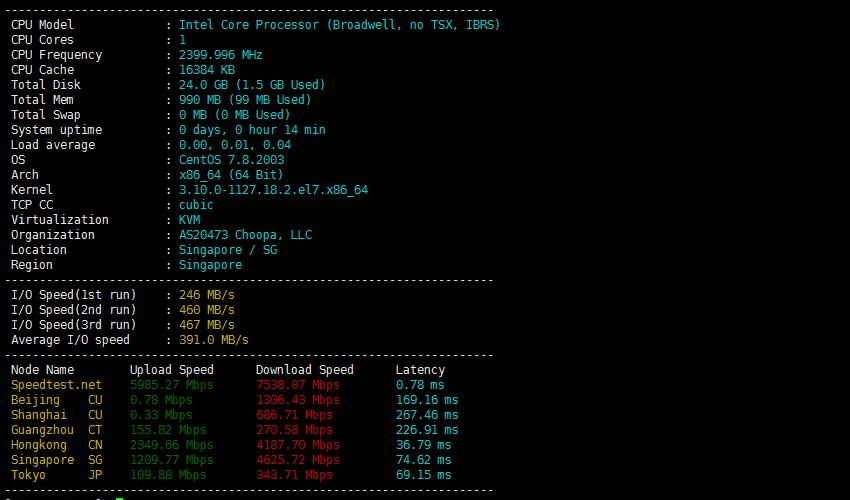Click the Region value Singapore

[x=210, y=265]
